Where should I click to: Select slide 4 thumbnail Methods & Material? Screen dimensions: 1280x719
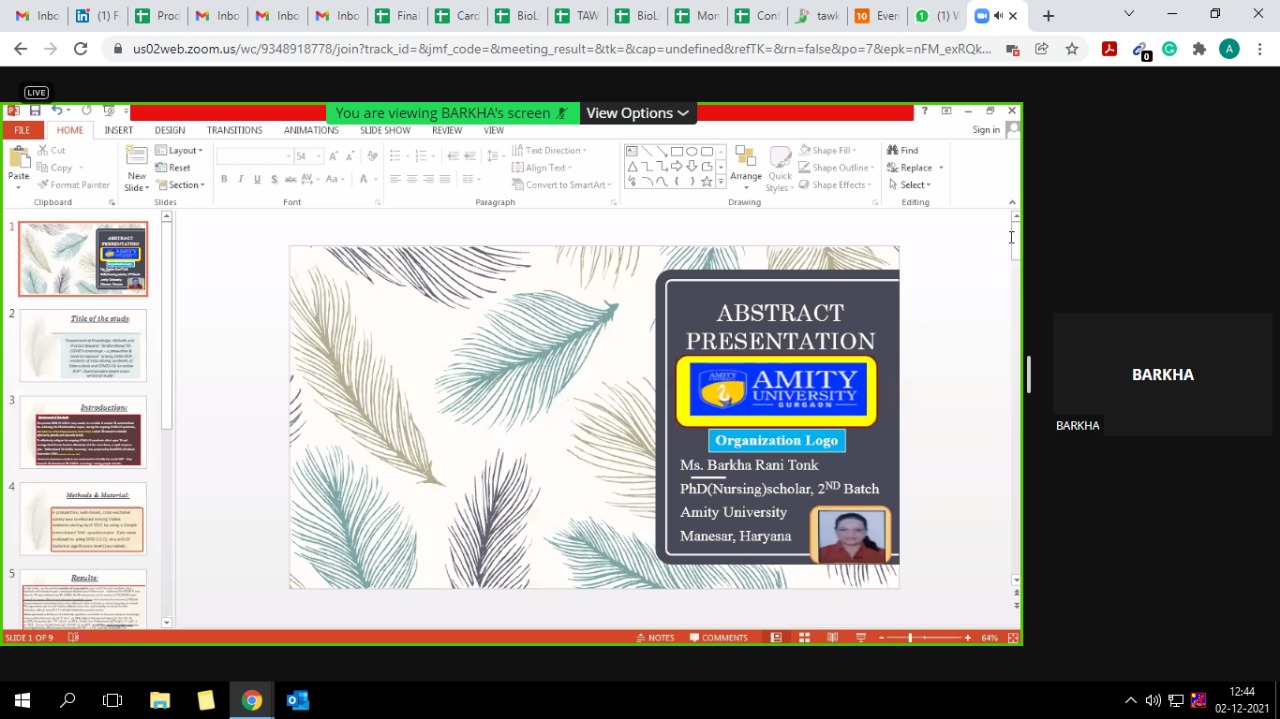point(83,519)
